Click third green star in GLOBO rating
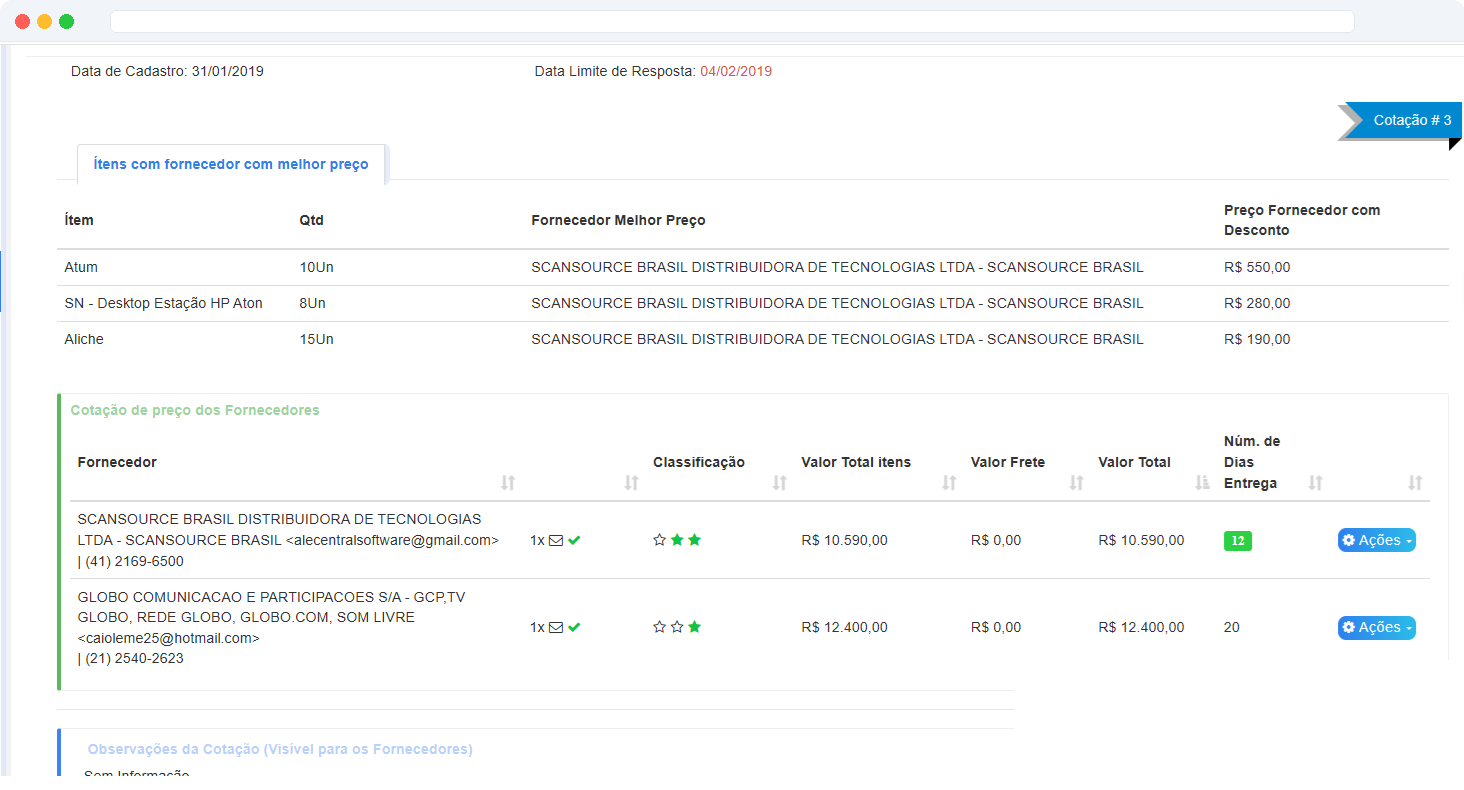 (695, 627)
